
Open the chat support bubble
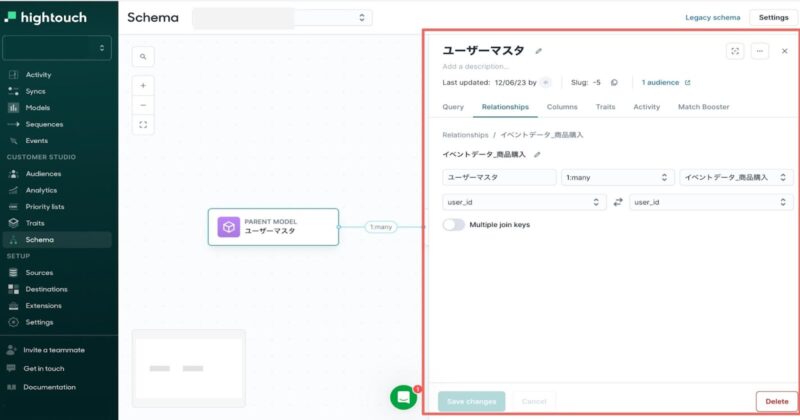tap(404, 397)
